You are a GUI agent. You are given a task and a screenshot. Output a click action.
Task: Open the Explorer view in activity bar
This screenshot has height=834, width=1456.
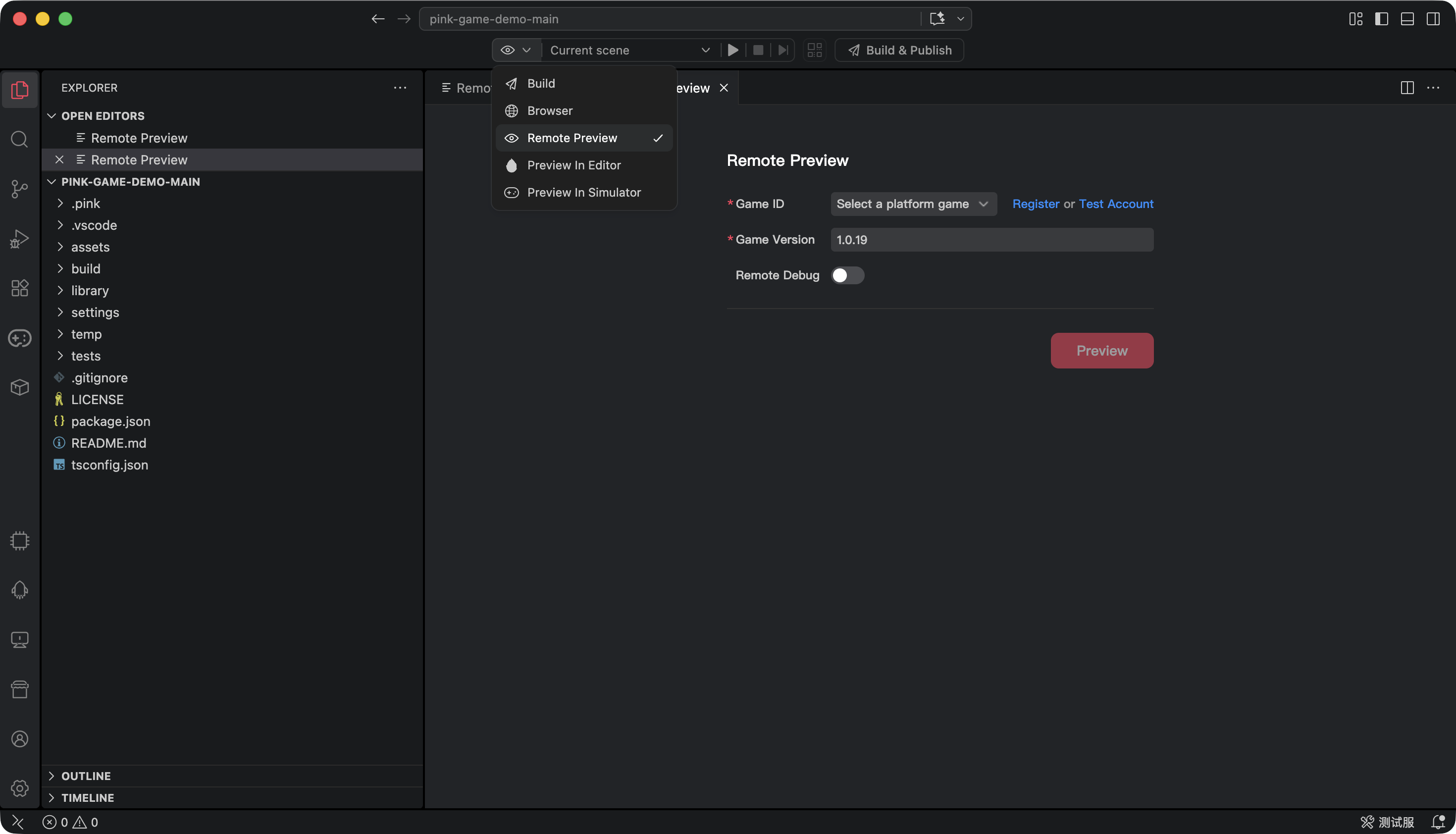tap(19, 90)
